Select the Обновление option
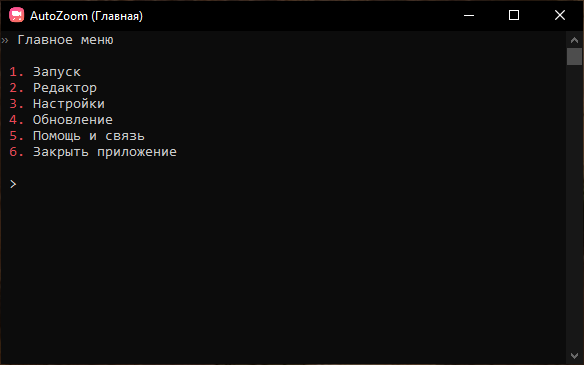This screenshot has height=365, width=584. [x=73, y=120]
